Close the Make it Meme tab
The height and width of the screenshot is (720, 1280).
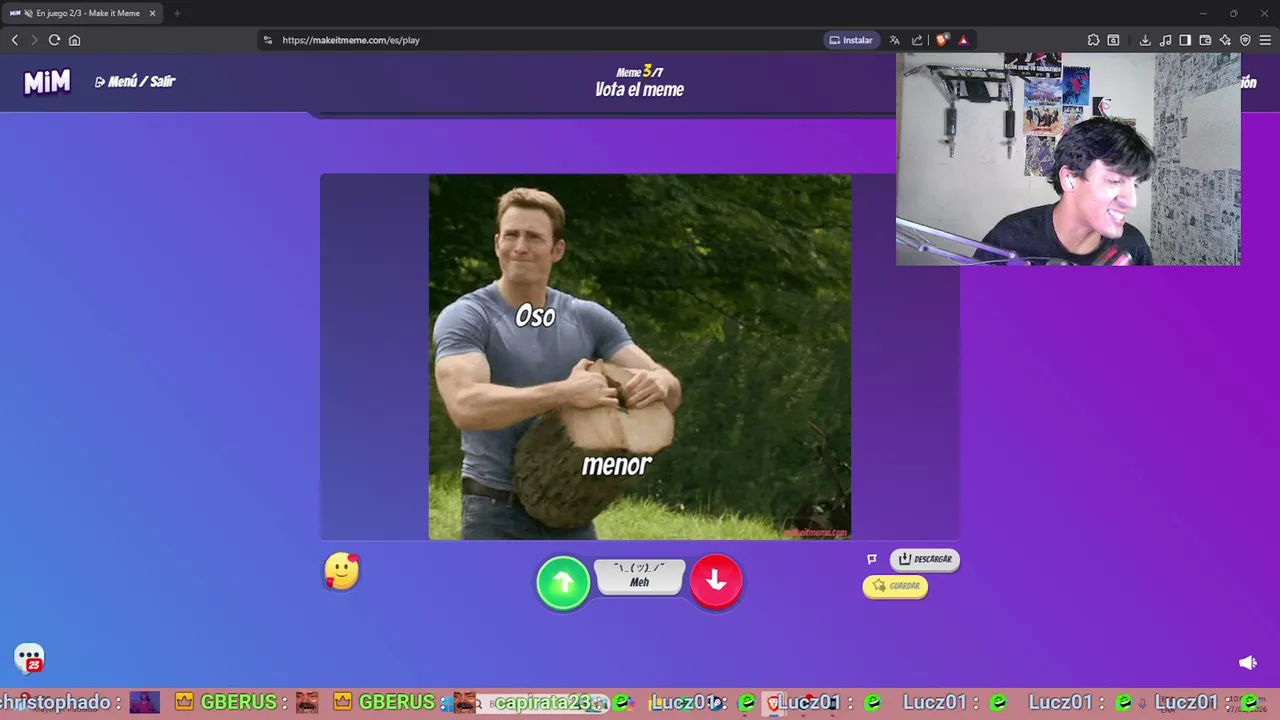point(153,13)
